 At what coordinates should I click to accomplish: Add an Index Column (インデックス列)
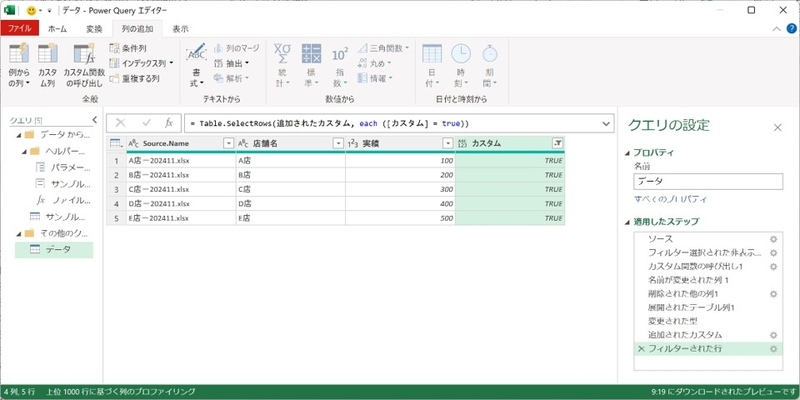tap(141, 63)
